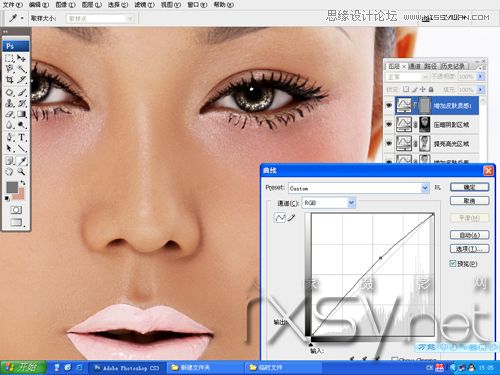Image resolution: width=500 pixels, height=375 pixels.
Task: Hide the selected top curves layer
Action: 389,105
